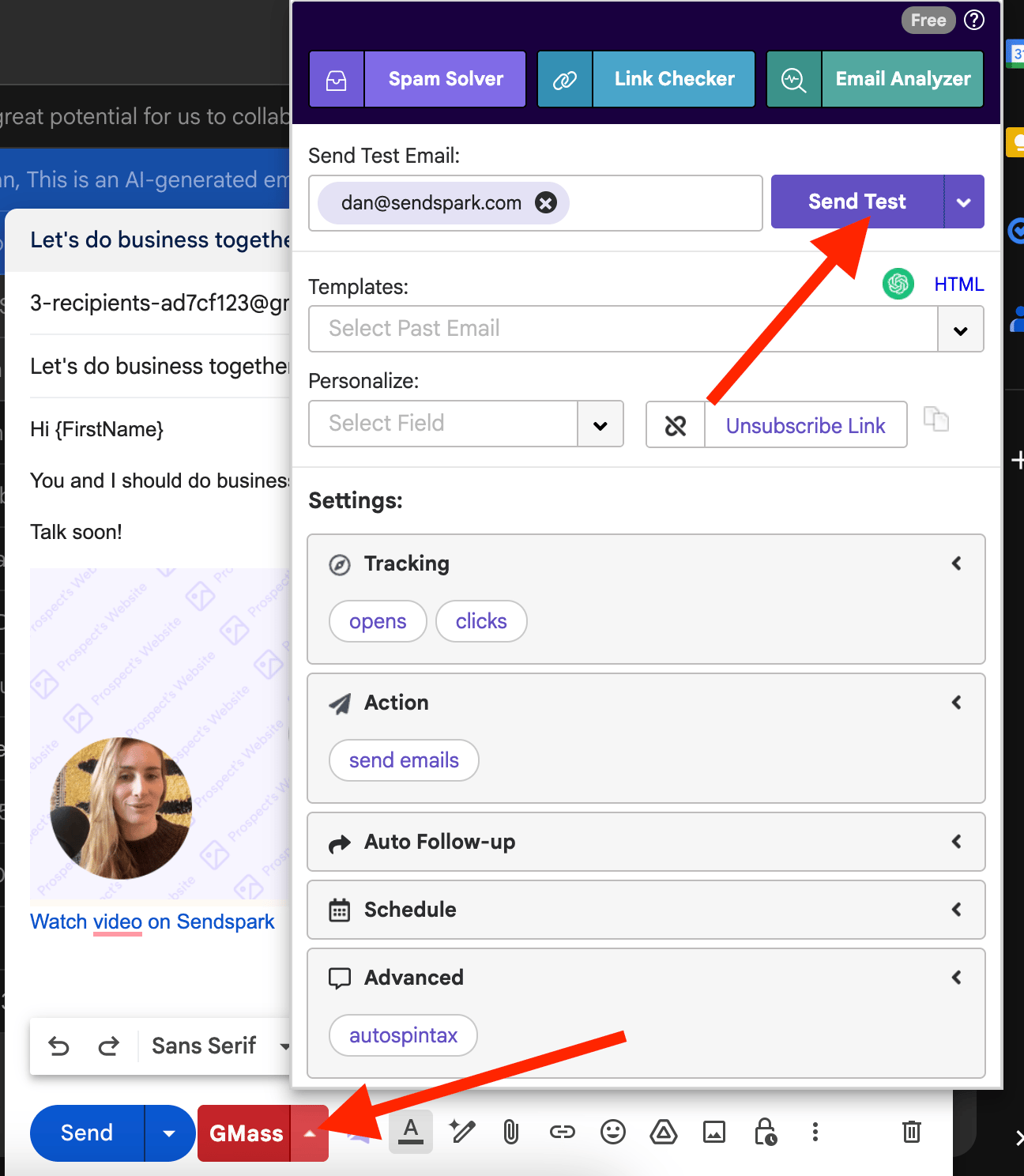This screenshot has height=1176, width=1024.
Task: Insert the Unsubscribe Link
Action: [x=805, y=425]
